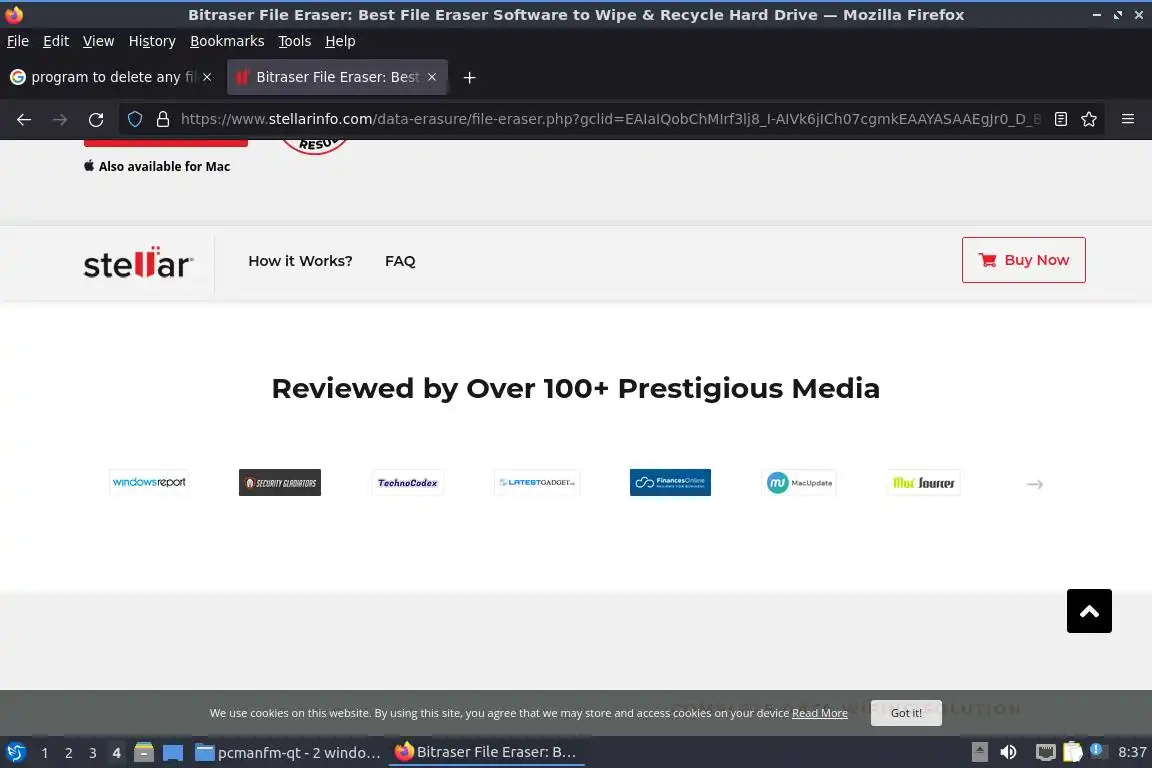Switch to virtual desktop 3
Screen dimensions: 1152x768
click(93, 753)
